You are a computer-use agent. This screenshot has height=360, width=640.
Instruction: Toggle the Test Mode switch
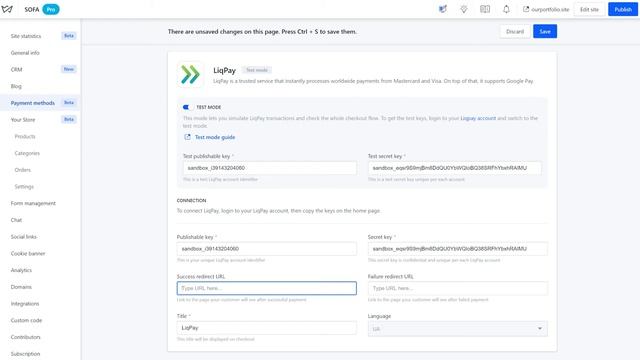(x=187, y=107)
